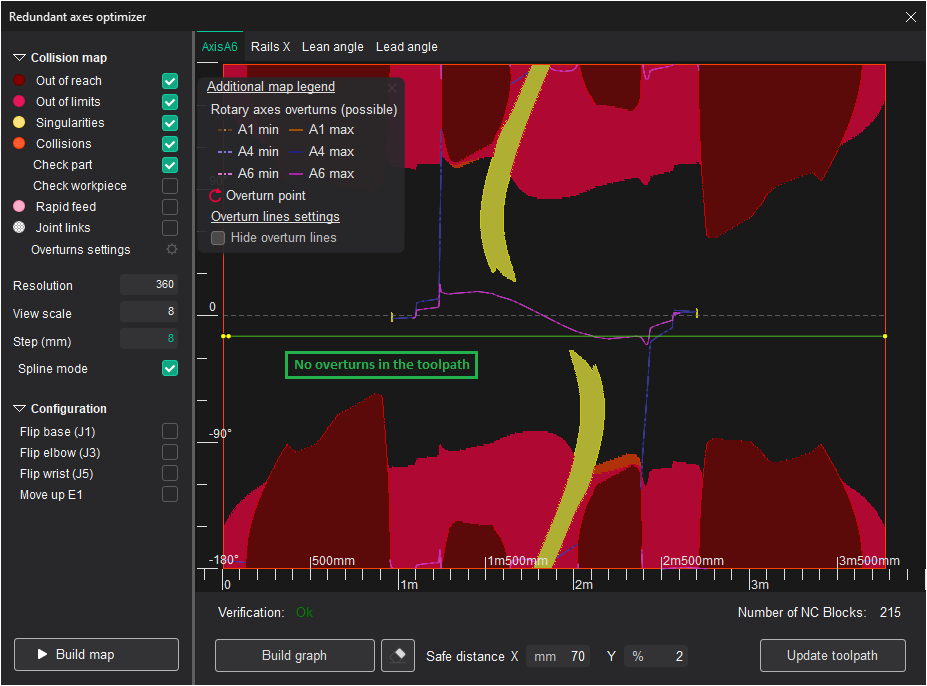Enable the Check workpiece checkbox
927x686 pixels.
170,186
